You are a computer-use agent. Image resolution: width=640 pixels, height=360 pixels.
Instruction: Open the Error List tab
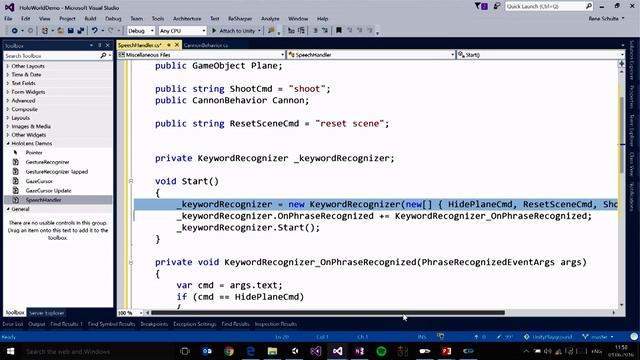[13, 324]
